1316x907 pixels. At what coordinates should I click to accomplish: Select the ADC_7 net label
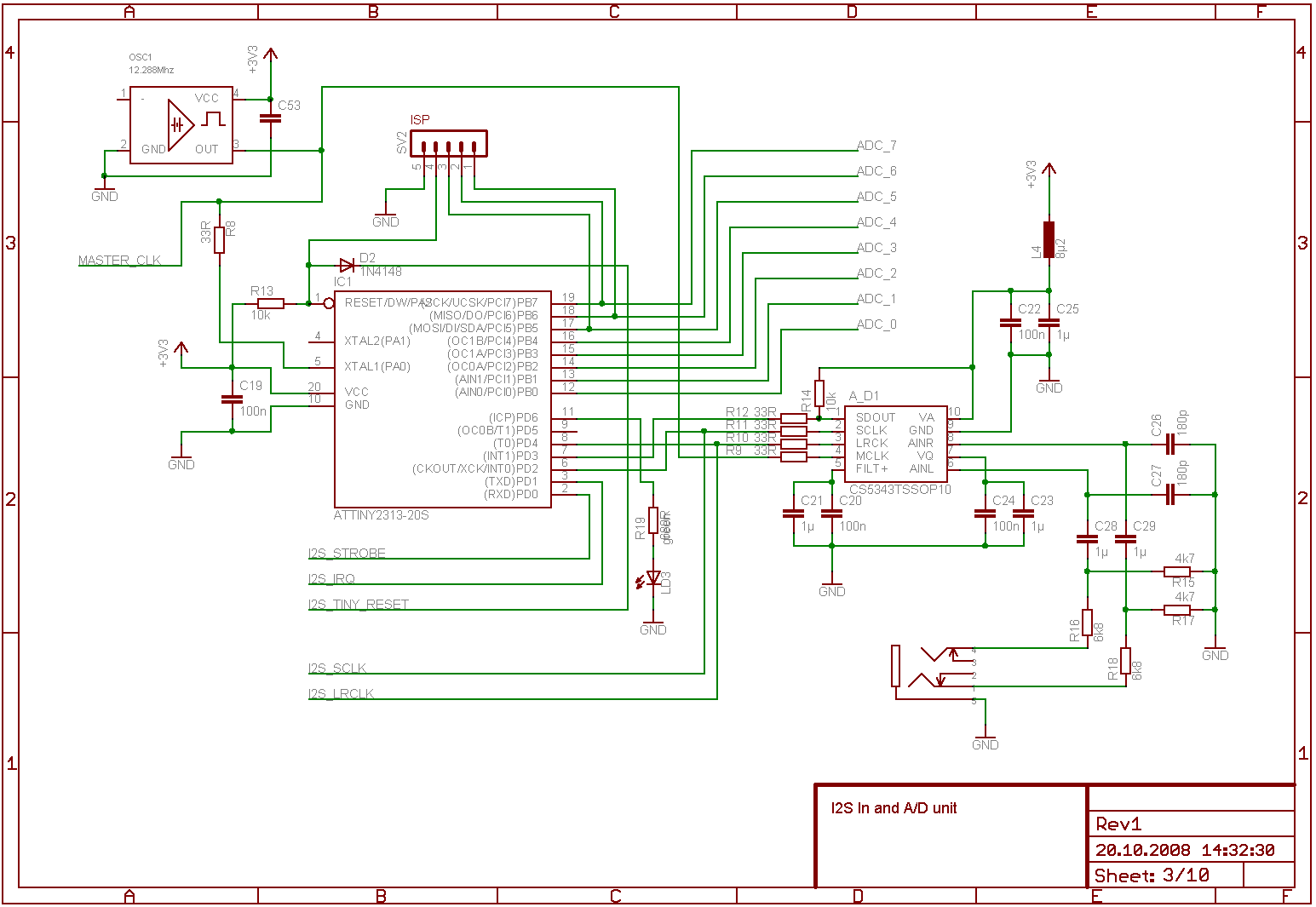[x=876, y=146]
